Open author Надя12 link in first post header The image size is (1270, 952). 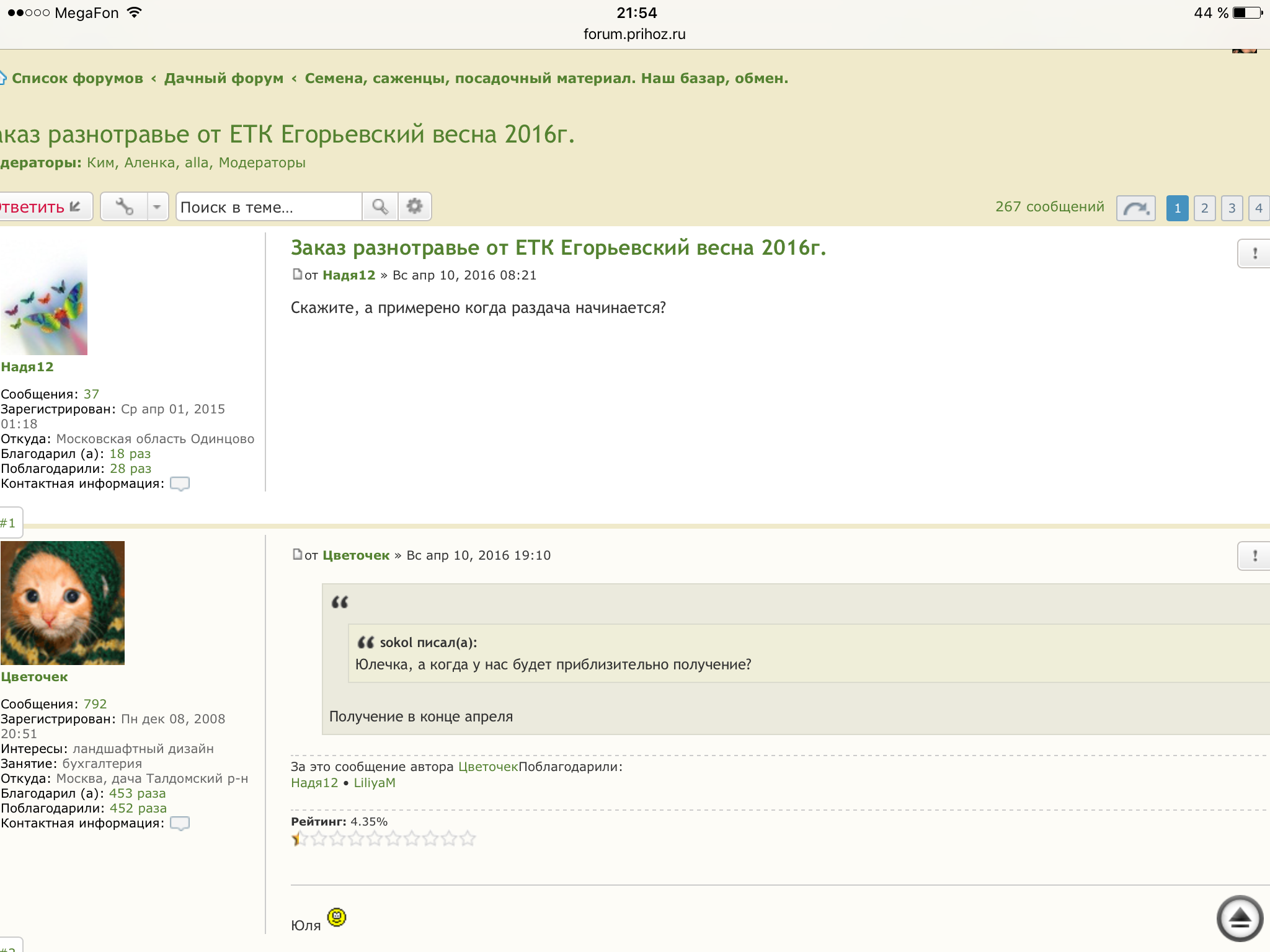pyautogui.click(x=349, y=275)
